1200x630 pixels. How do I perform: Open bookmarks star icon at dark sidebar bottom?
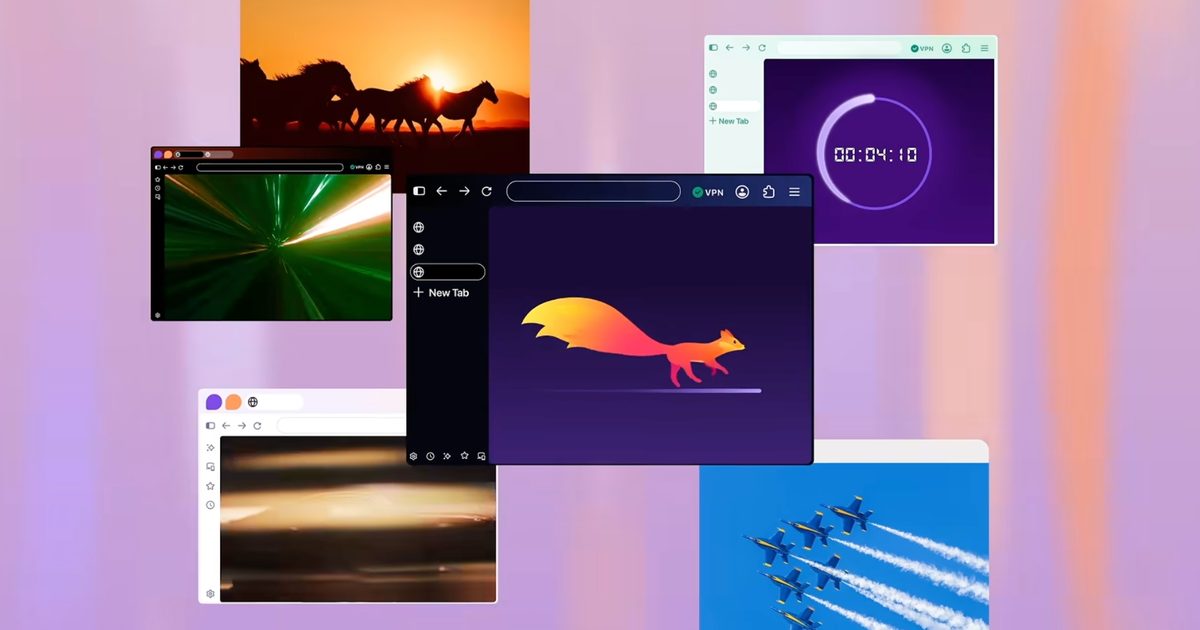[x=464, y=456]
